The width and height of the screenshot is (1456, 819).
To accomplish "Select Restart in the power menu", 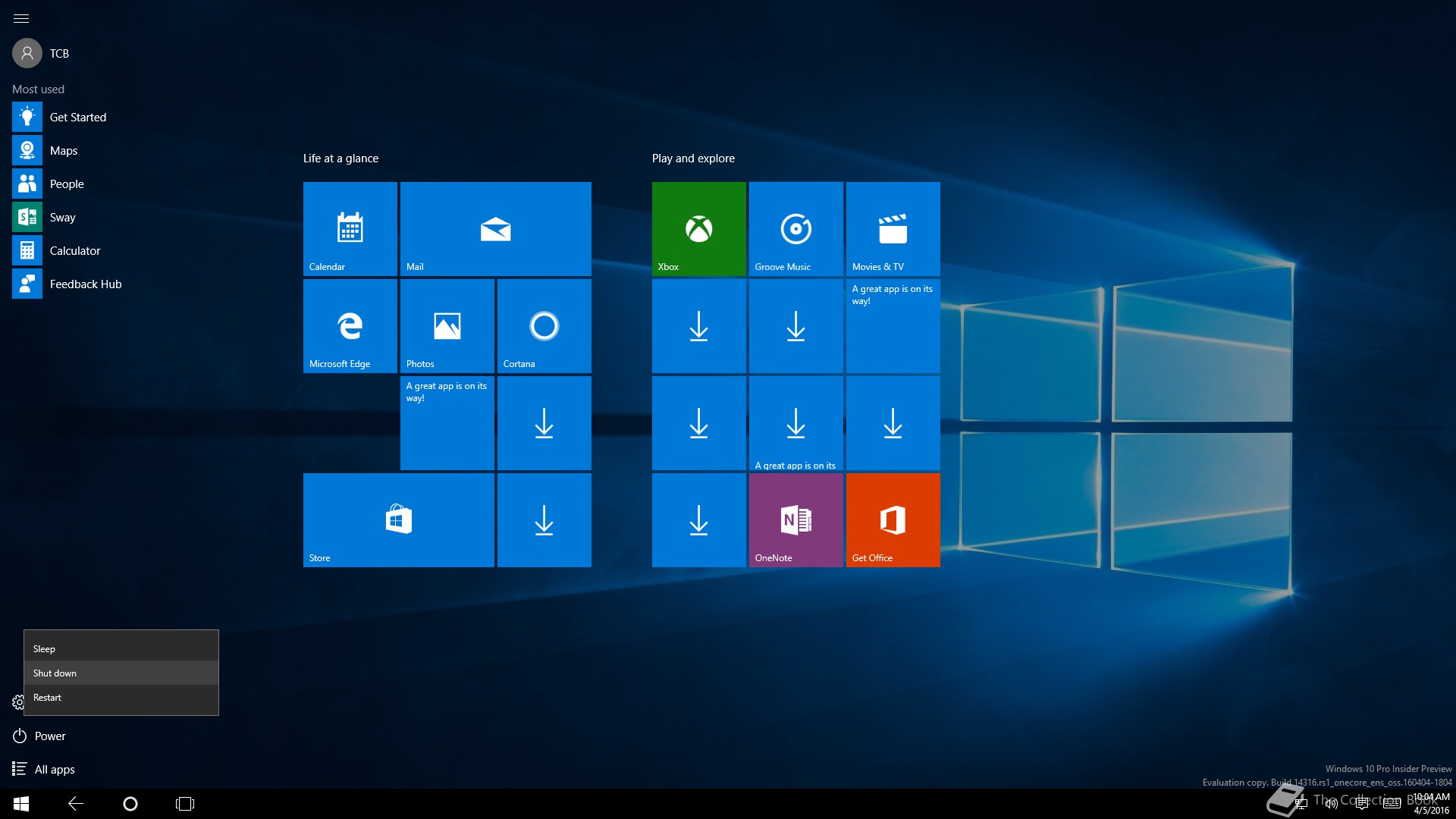I will tap(121, 697).
